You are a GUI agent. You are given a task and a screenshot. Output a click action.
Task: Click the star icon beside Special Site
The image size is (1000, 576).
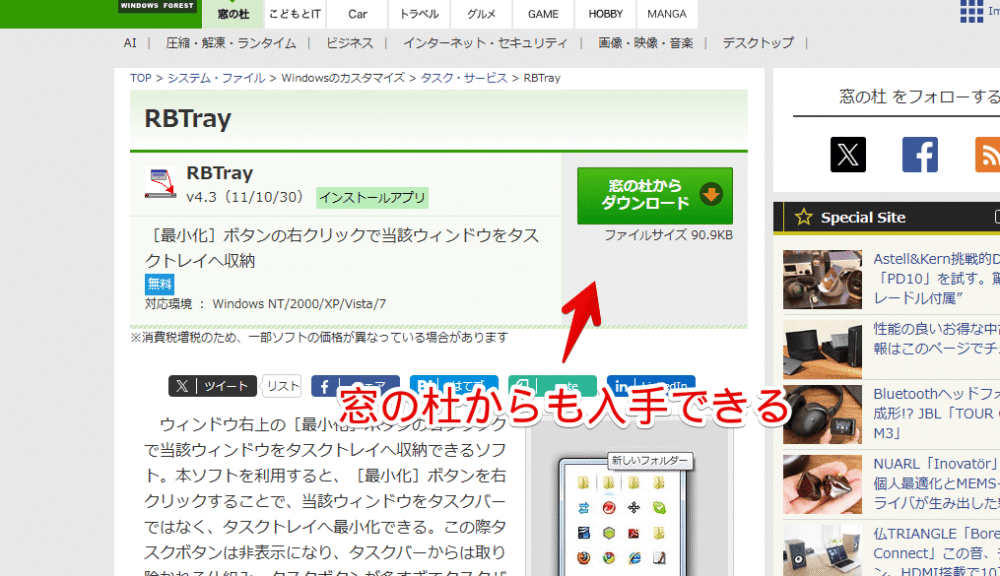tap(802, 218)
